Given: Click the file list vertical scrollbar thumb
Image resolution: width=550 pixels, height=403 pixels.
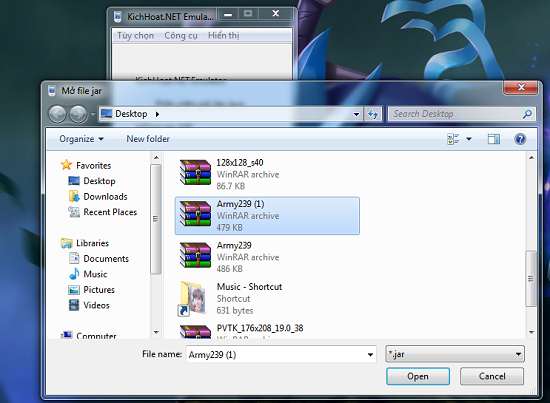Looking at the screenshot, I should [531, 279].
